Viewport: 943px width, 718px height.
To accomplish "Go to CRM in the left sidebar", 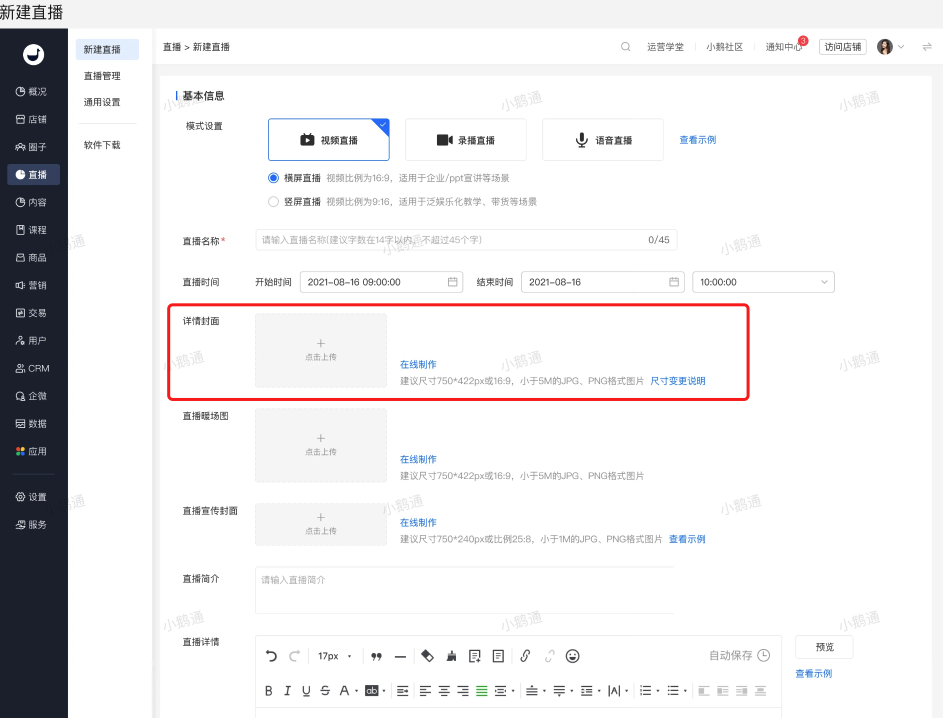I will (x=32, y=368).
